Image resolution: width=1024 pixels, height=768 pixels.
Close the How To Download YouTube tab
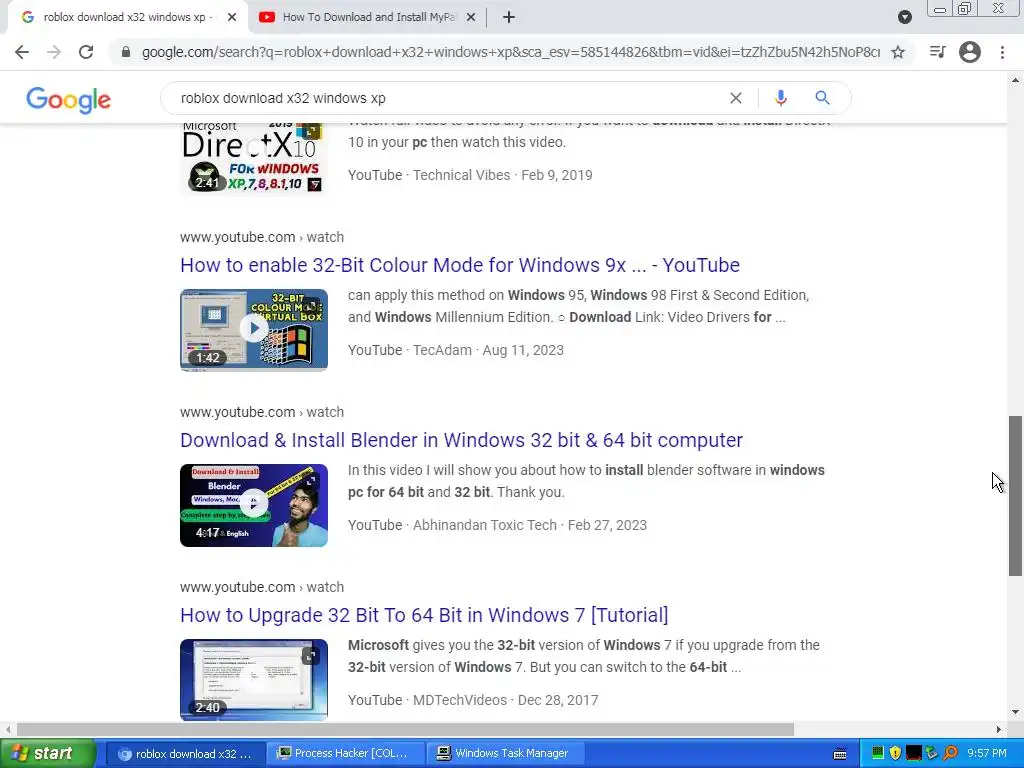tap(471, 17)
